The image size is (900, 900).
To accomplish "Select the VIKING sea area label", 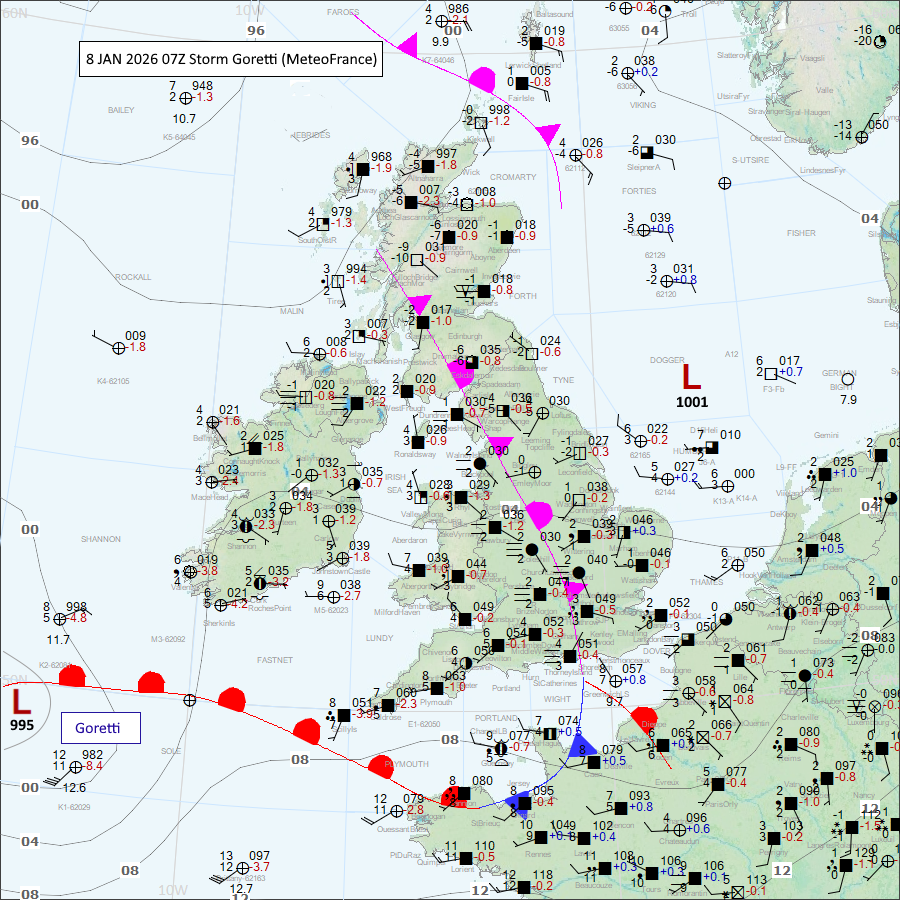I will point(642,105).
